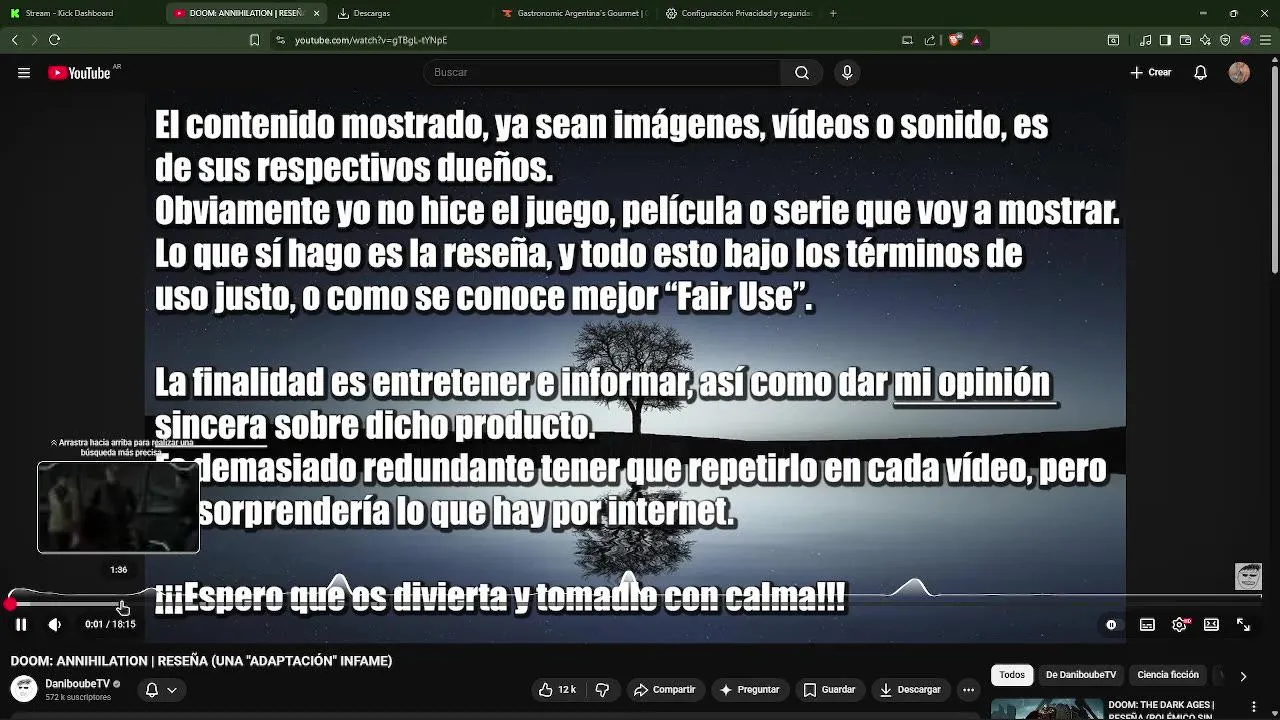Go to YouTube home via logo

pos(80,72)
